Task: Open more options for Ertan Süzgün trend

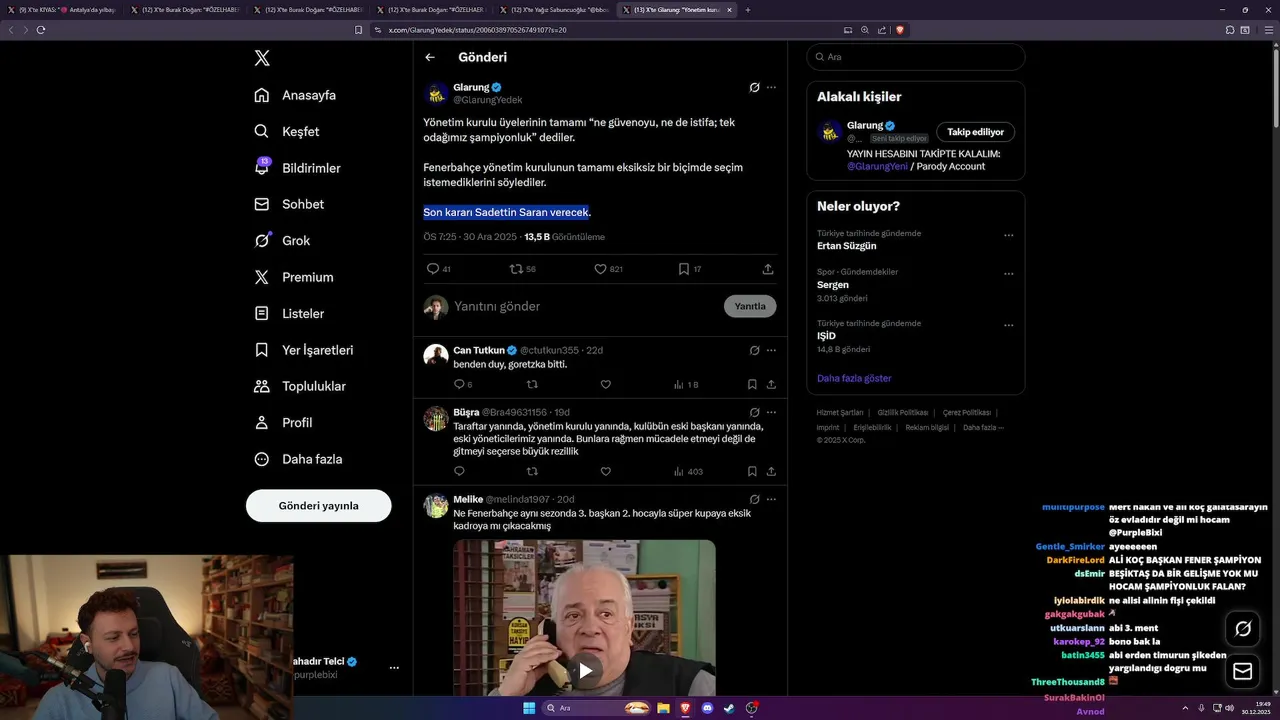Action: point(1008,235)
